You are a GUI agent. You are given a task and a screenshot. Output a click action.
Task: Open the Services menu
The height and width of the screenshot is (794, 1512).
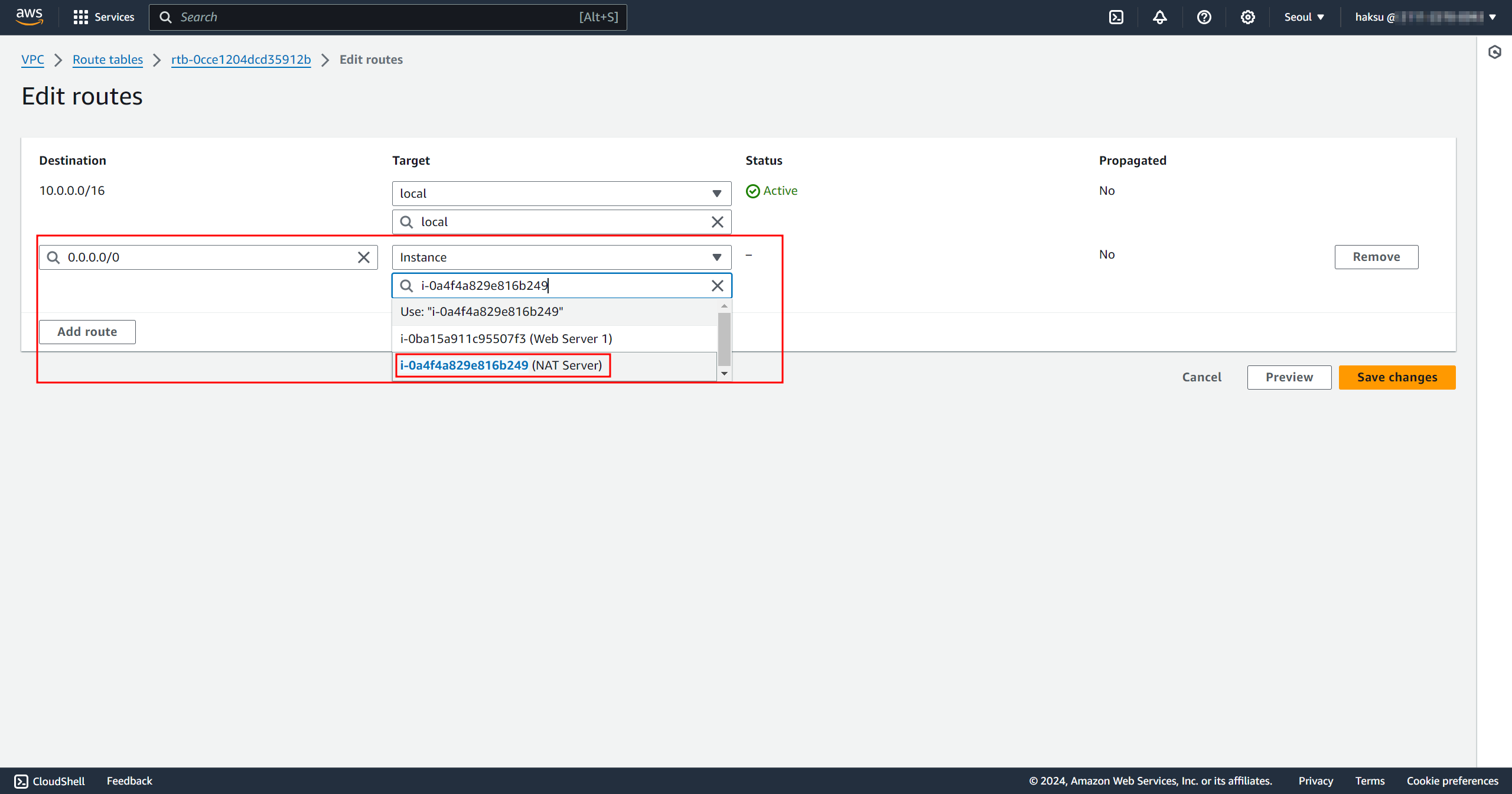click(104, 17)
